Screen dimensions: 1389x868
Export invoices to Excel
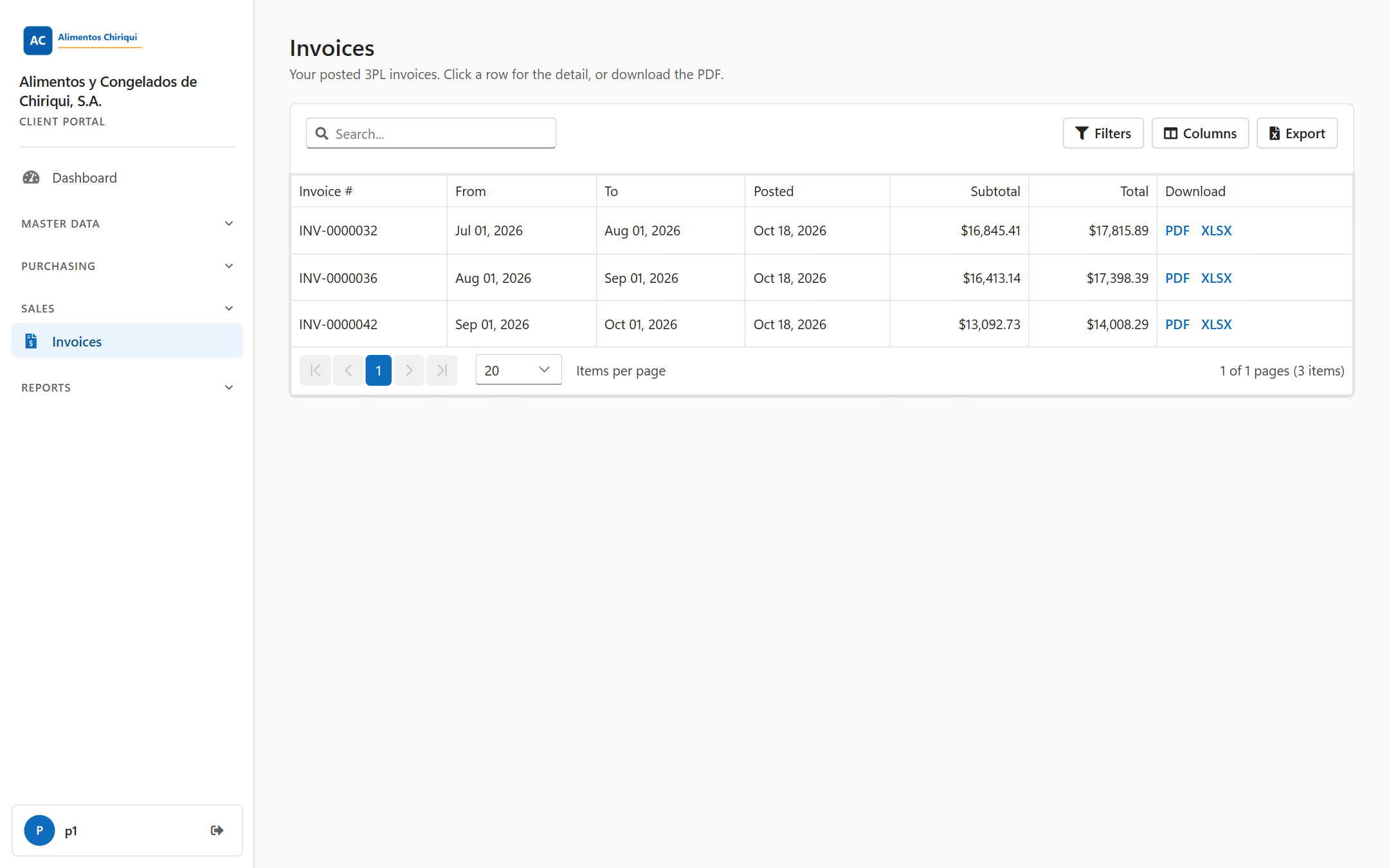click(x=1297, y=133)
